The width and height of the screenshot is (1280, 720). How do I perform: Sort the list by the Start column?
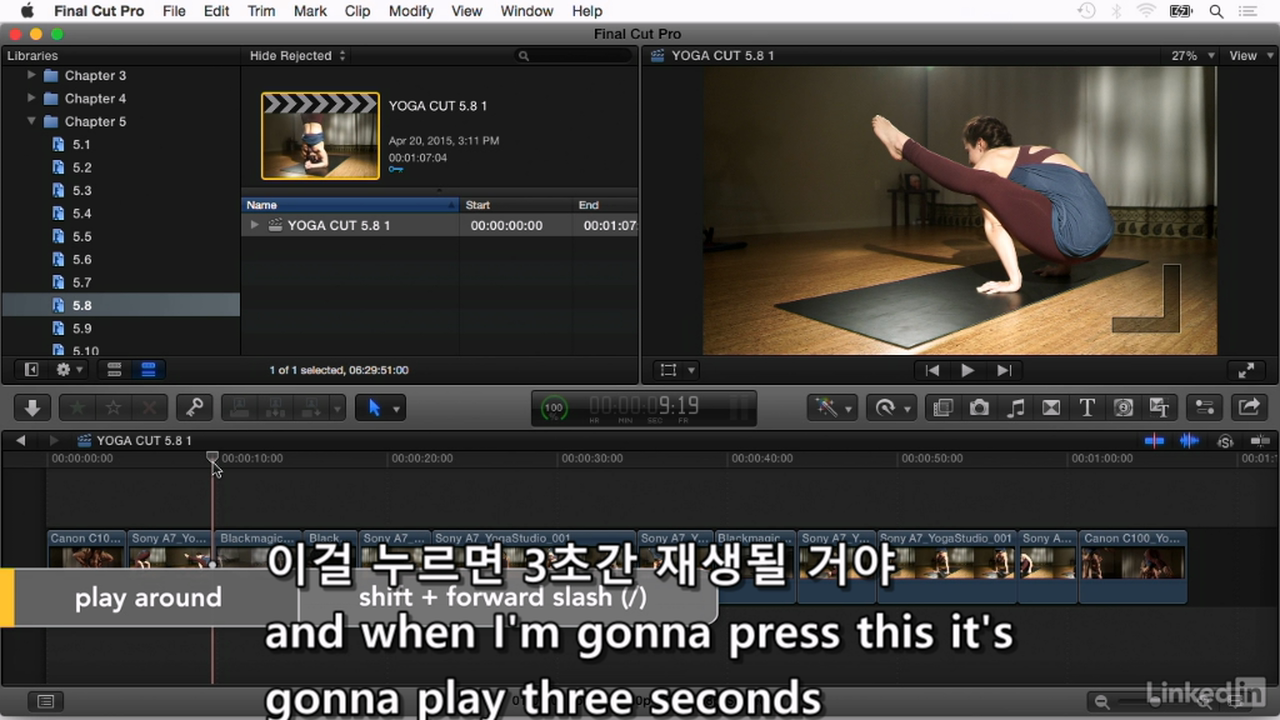[x=517, y=205]
